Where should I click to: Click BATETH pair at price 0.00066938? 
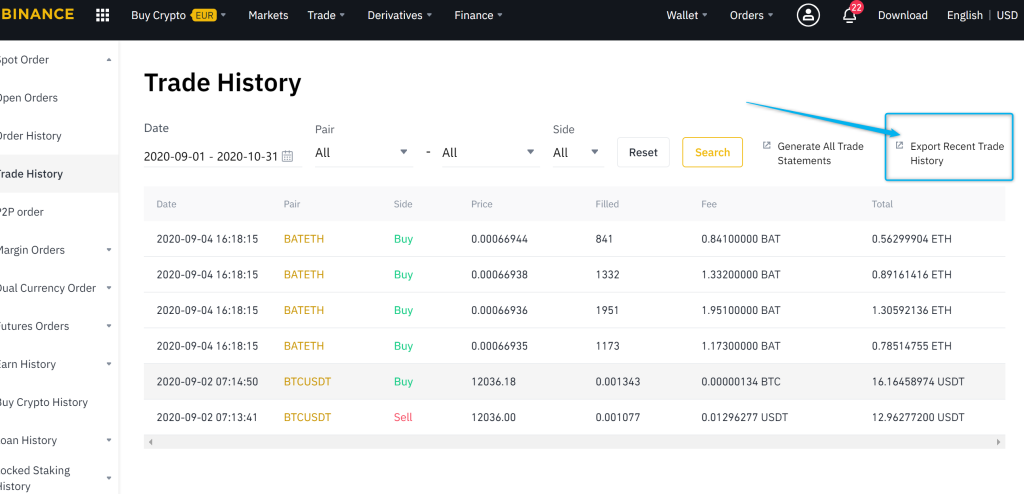pos(304,274)
